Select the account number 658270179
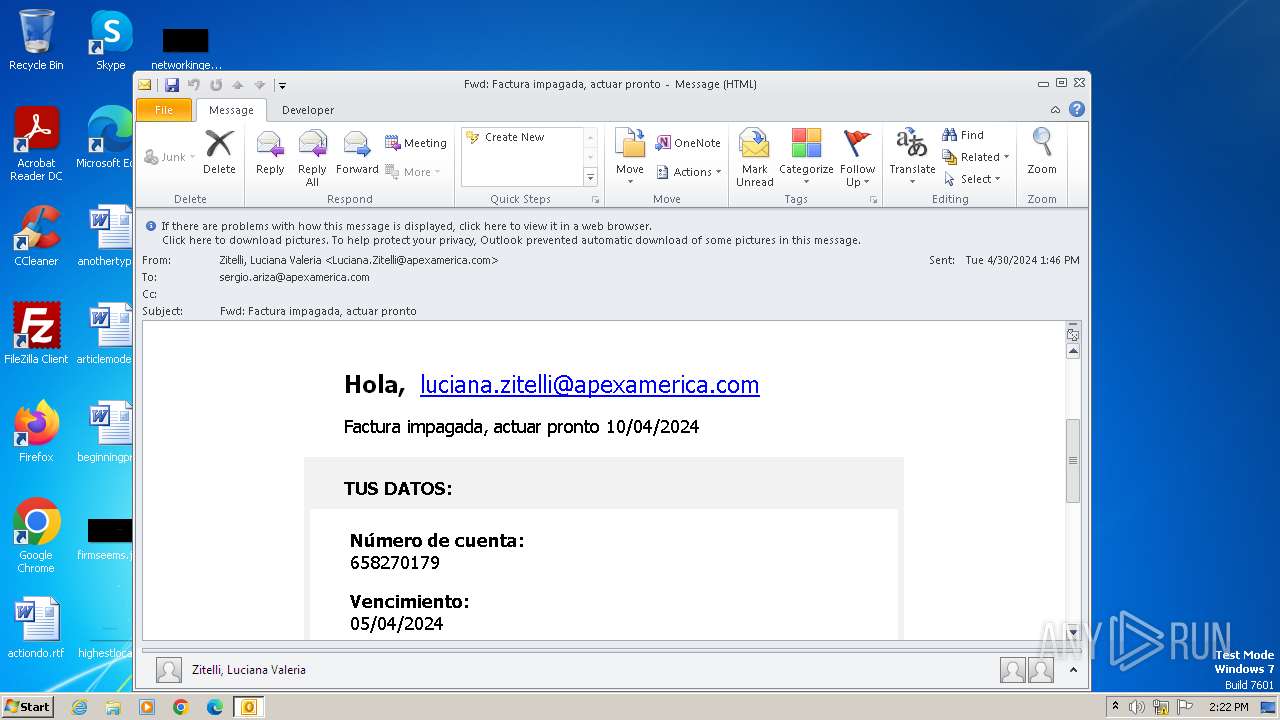The height and width of the screenshot is (720, 1280). [395, 563]
